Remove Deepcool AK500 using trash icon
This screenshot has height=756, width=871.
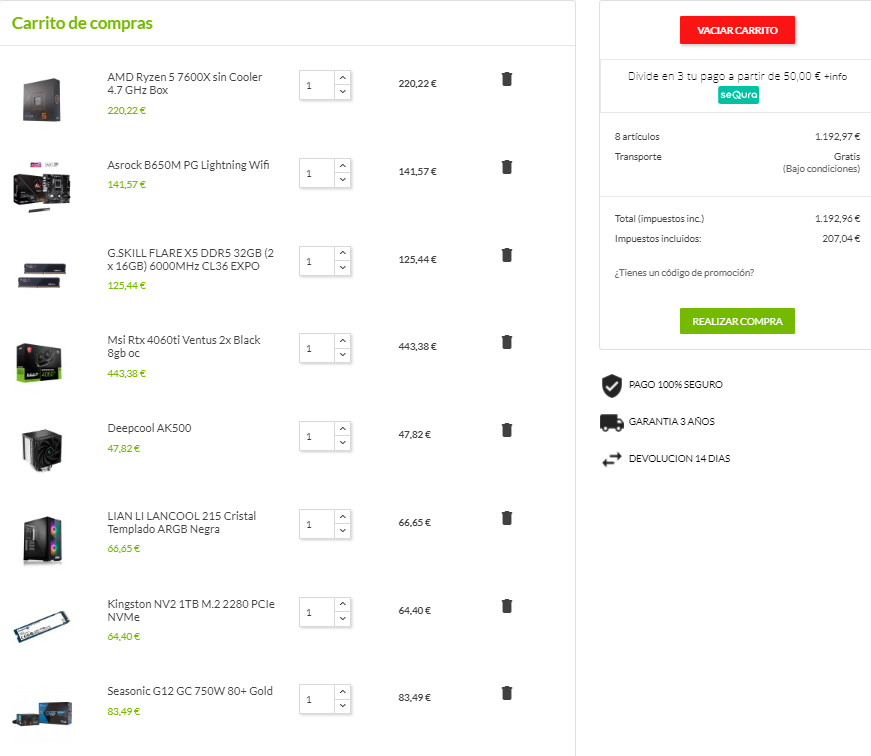pos(507,430)
